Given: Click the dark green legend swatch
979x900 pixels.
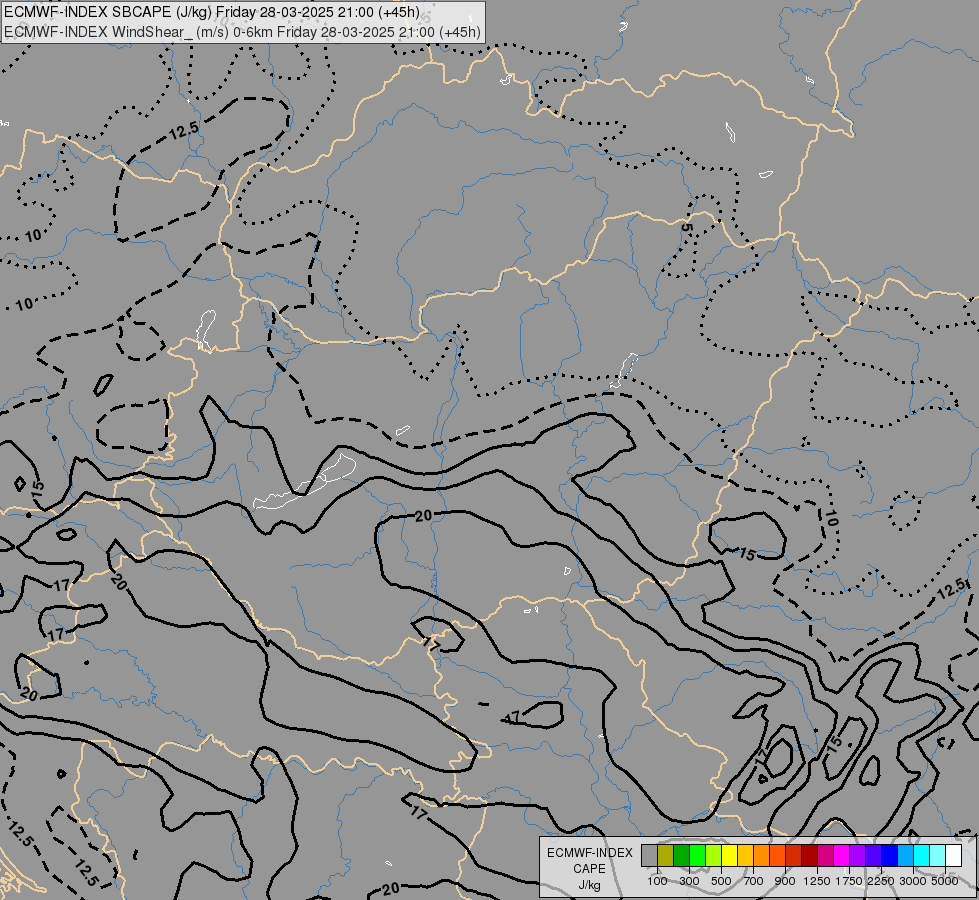Looking at the screenshot, I should click(x=682, y=856).
